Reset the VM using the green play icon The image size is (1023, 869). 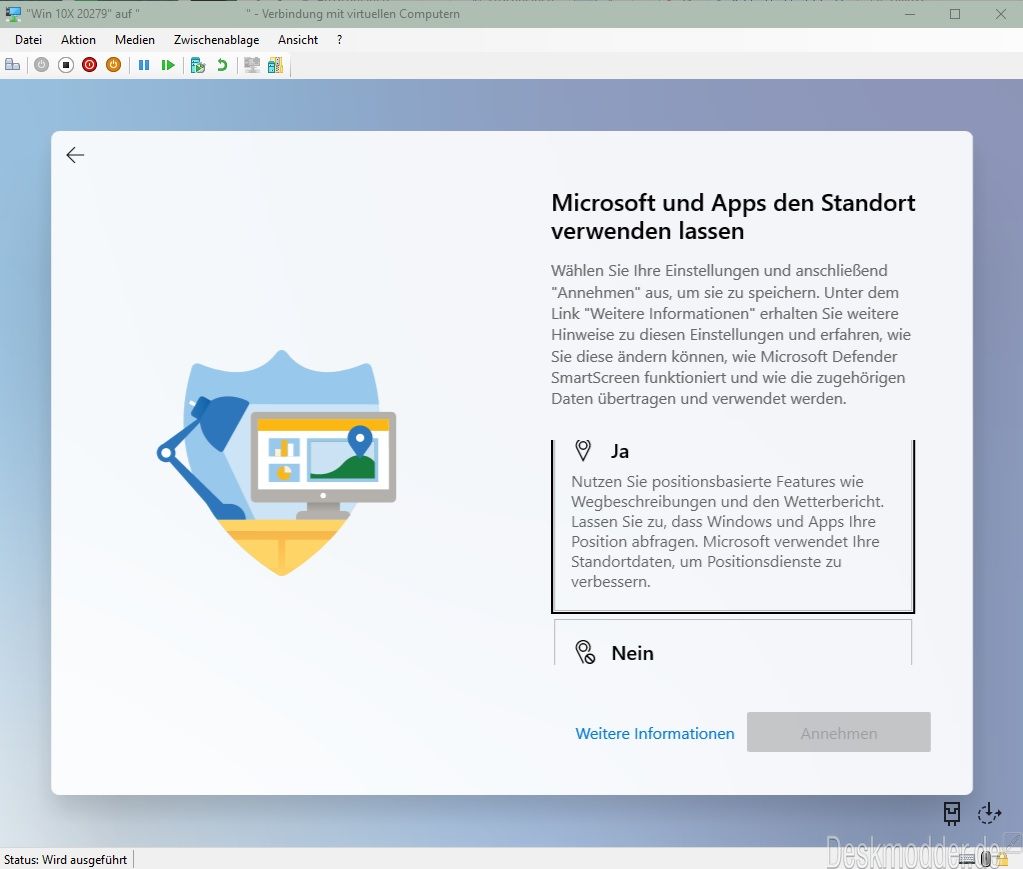(x=168, y=65)
